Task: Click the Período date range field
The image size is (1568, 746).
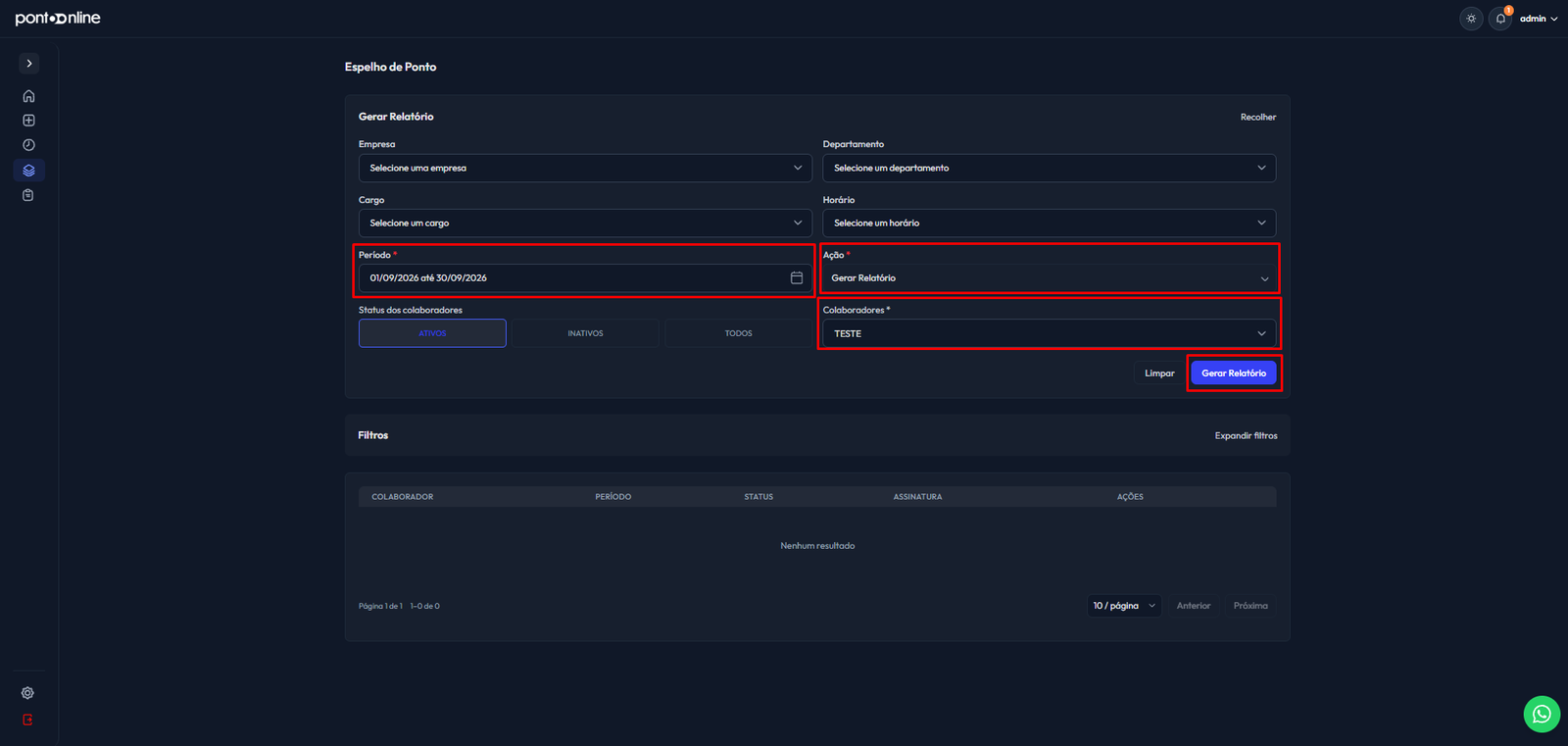Action: [x=585, y=278]
